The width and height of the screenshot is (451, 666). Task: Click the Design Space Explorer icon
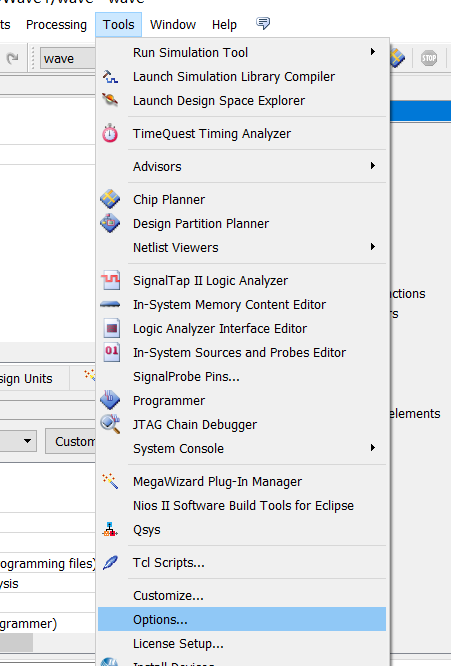pyautogui.click(x=110, y=101)
